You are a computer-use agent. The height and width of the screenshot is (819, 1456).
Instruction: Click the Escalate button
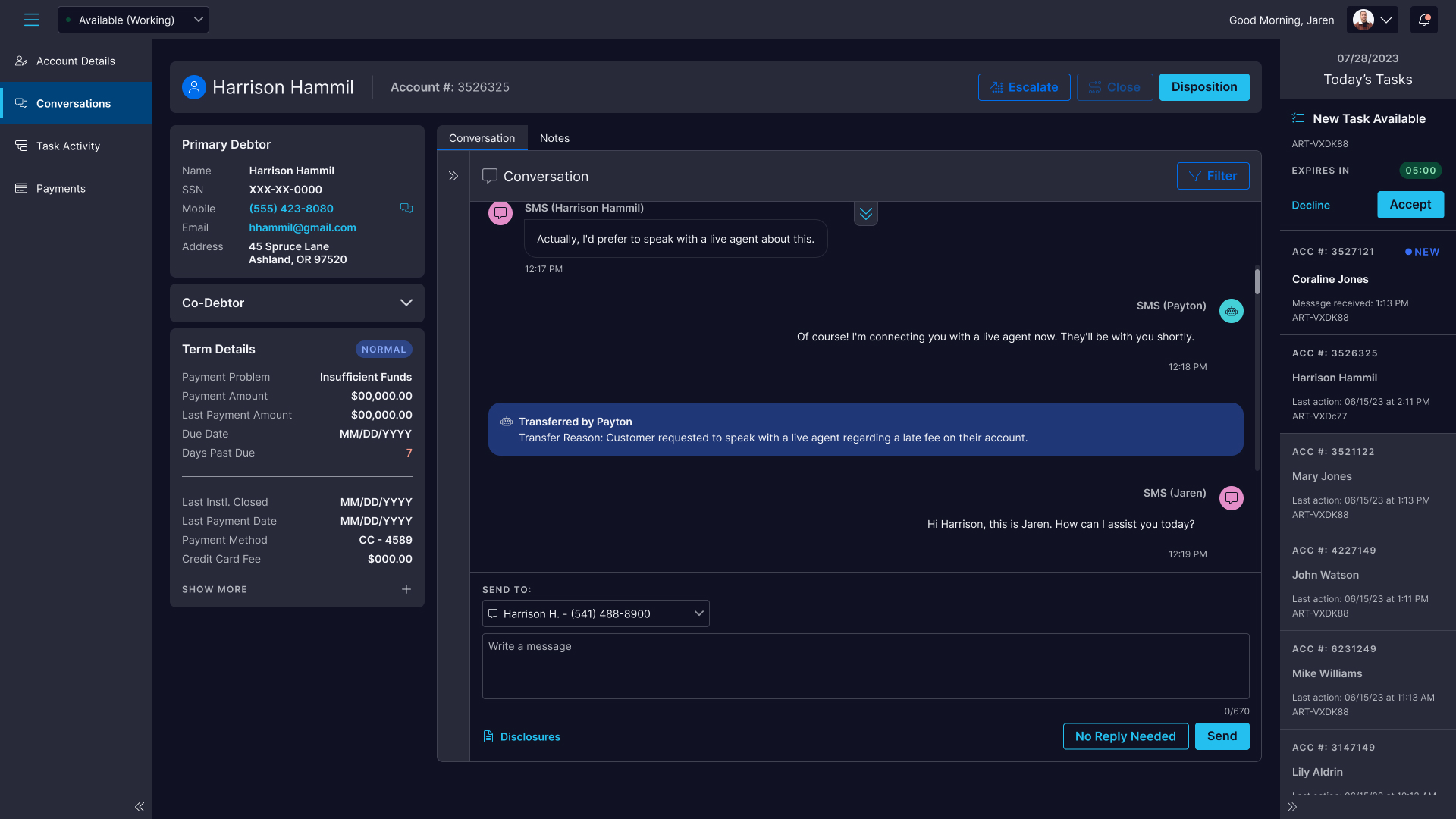click(1024, 87)
